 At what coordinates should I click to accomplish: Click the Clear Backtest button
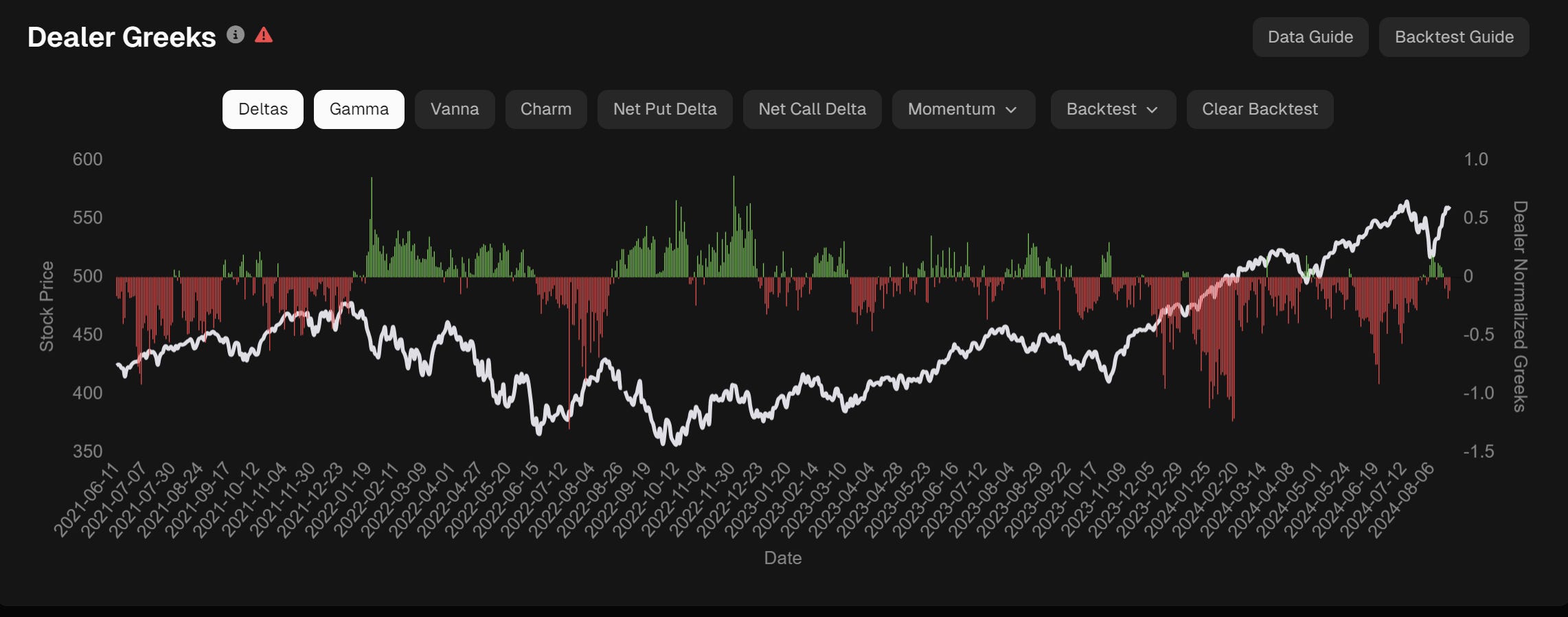click(x=1260, y=109)
